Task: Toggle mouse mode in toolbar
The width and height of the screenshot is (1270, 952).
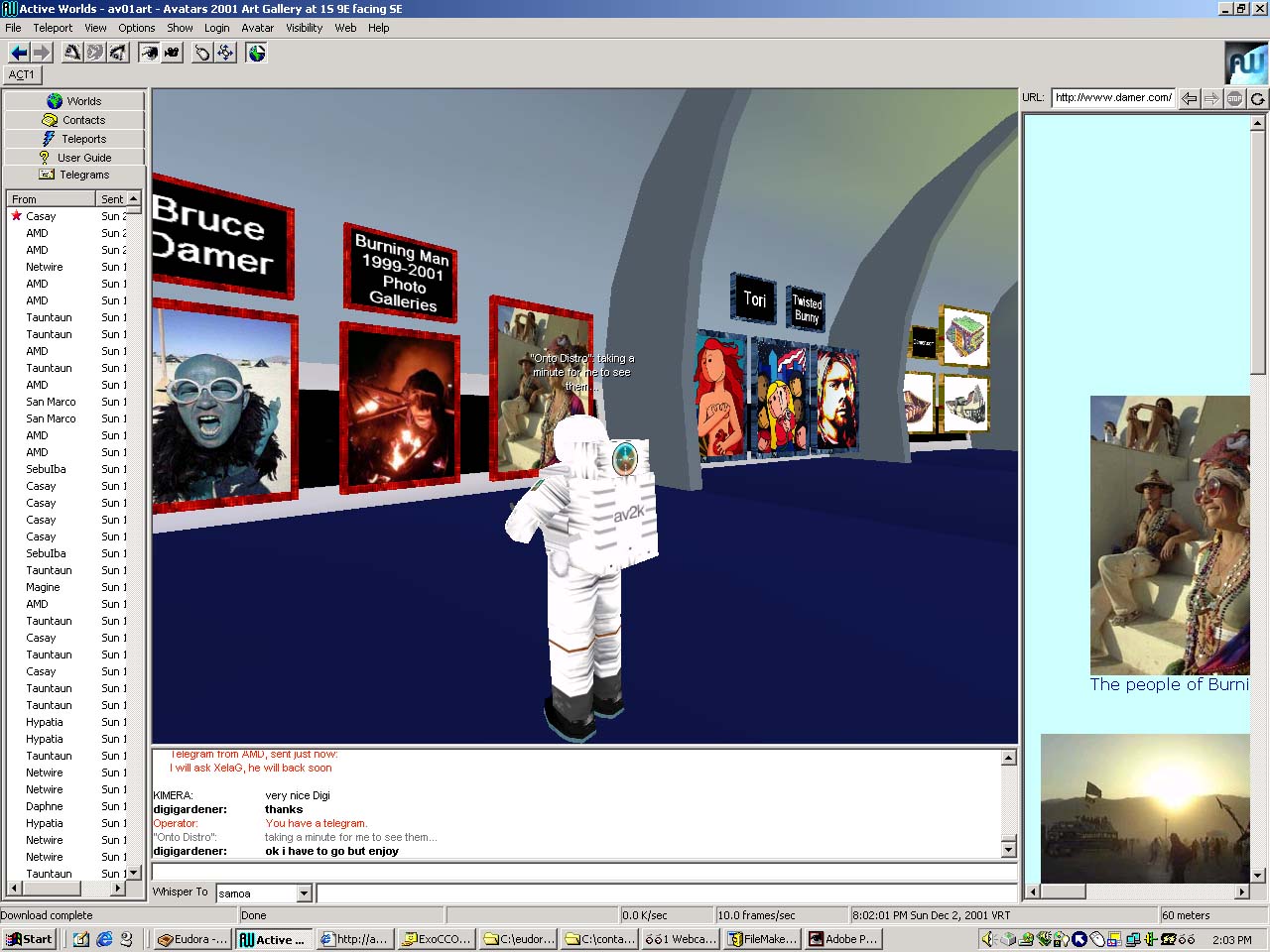Action: [202, 53]
